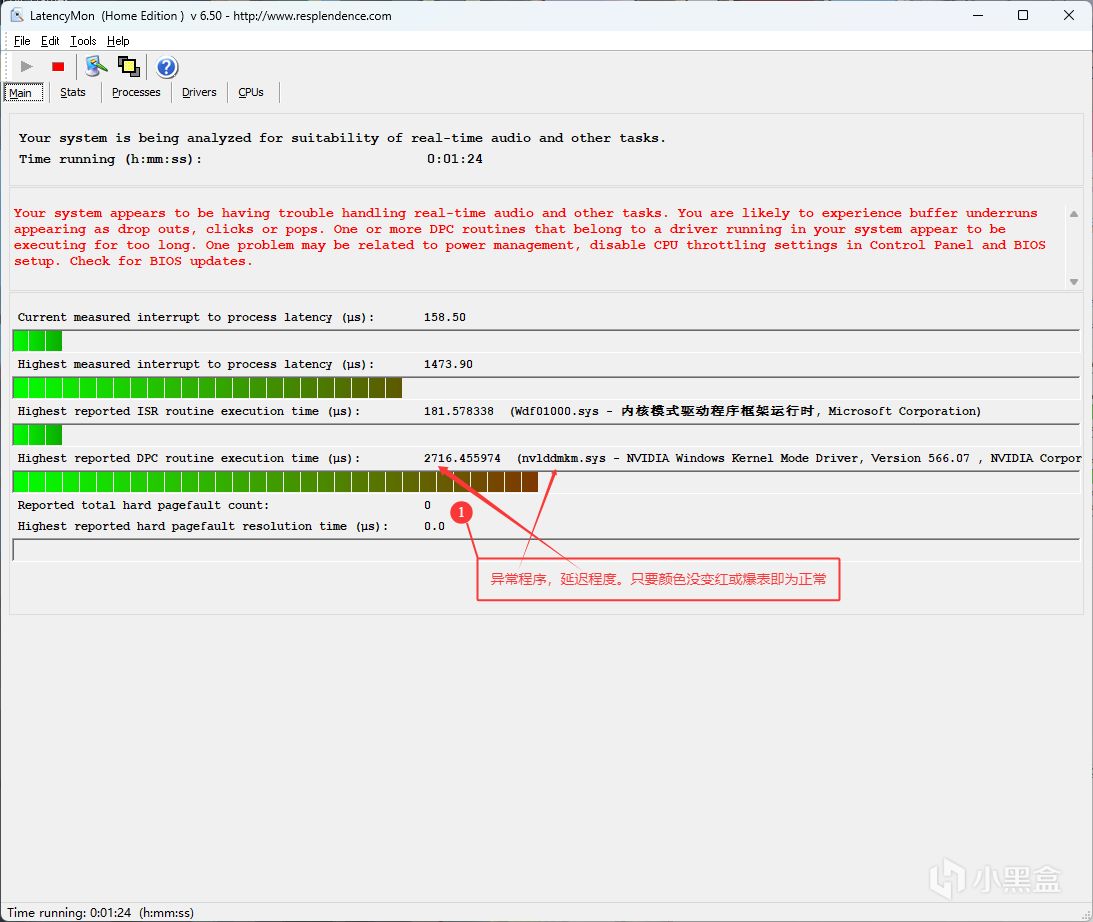This screenshot has height=922, width=1093.
Task: Click the status bar Time running text
Action: 100,912
